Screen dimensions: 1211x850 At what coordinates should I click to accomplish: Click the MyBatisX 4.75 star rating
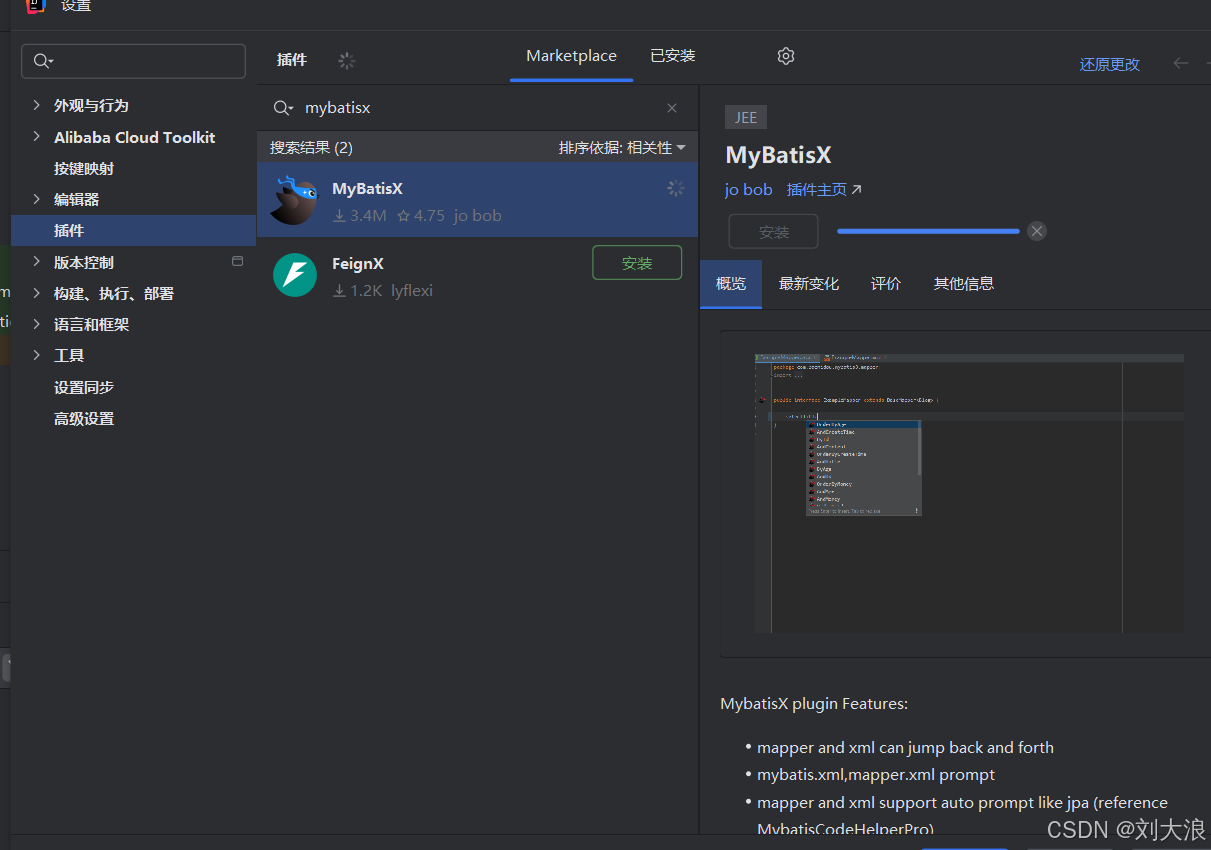click(x=421, y=215)
